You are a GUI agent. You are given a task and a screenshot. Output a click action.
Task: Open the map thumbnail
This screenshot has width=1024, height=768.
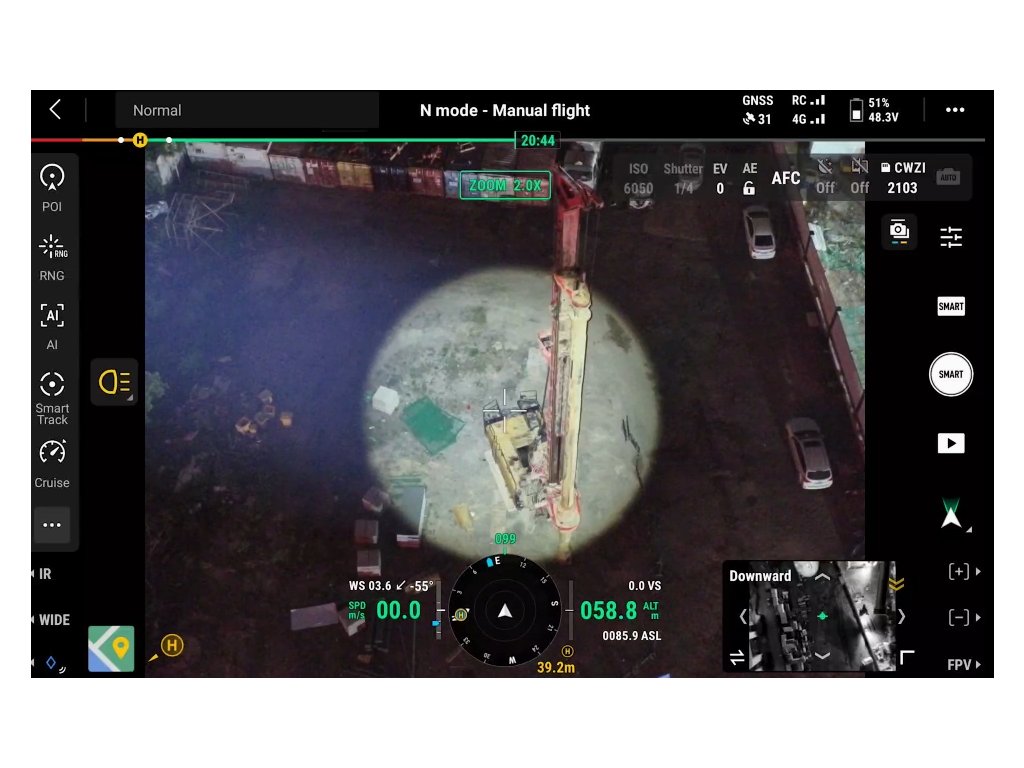click(111, 648)
